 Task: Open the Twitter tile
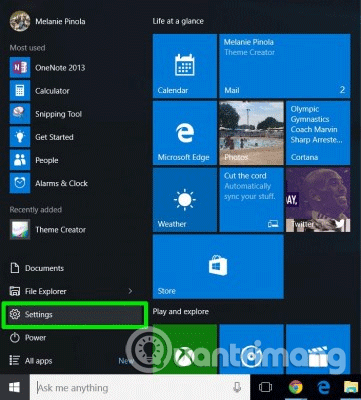coord(318,200)
